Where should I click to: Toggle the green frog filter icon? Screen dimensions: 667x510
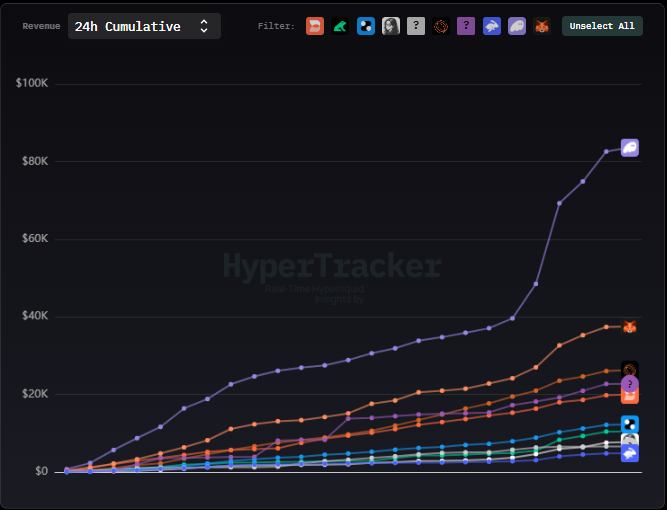pos(340,26)
